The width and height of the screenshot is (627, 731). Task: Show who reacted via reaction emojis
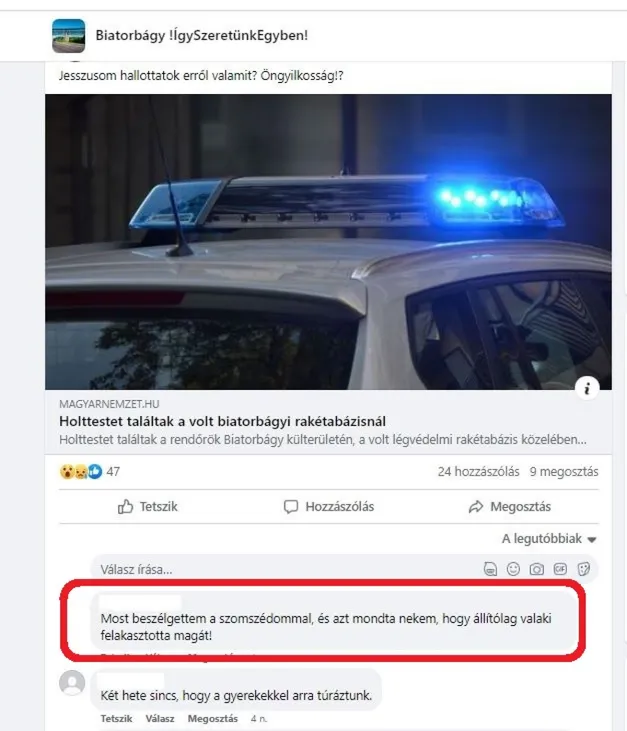[81, 472]
